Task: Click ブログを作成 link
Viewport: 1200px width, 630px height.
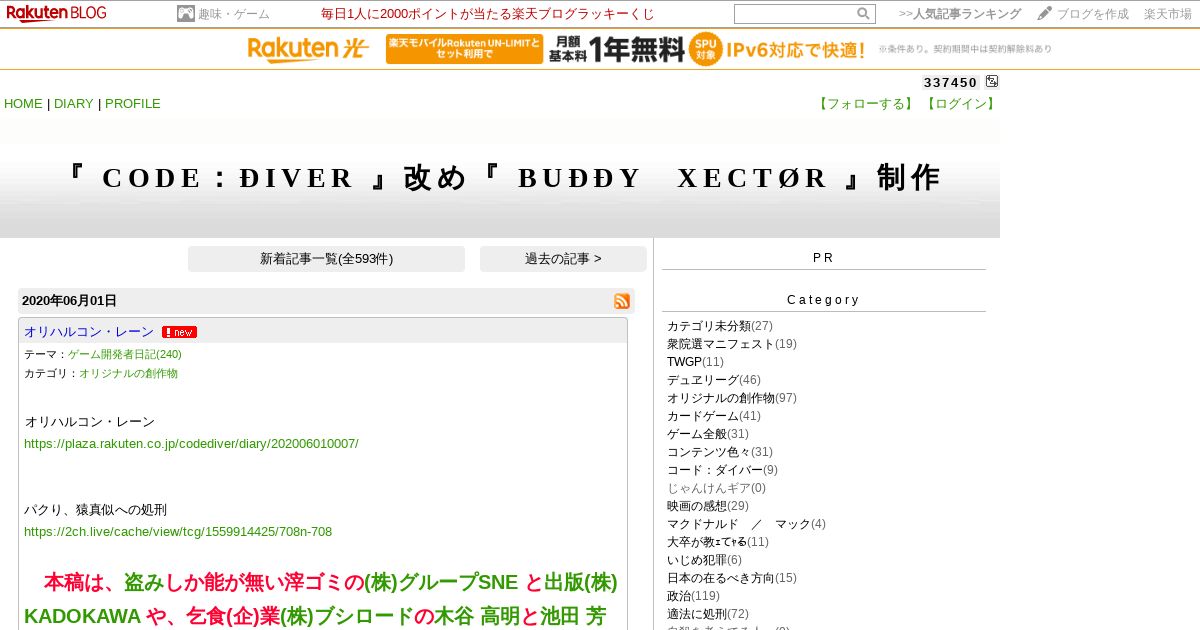Action: 1093,14
